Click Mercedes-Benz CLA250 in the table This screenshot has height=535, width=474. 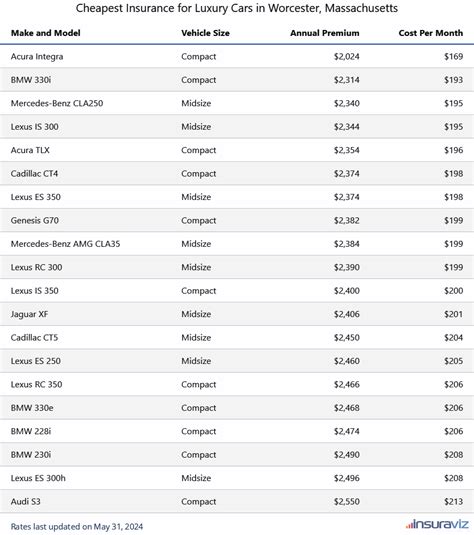pyautogui.click(x=57, y=103)
